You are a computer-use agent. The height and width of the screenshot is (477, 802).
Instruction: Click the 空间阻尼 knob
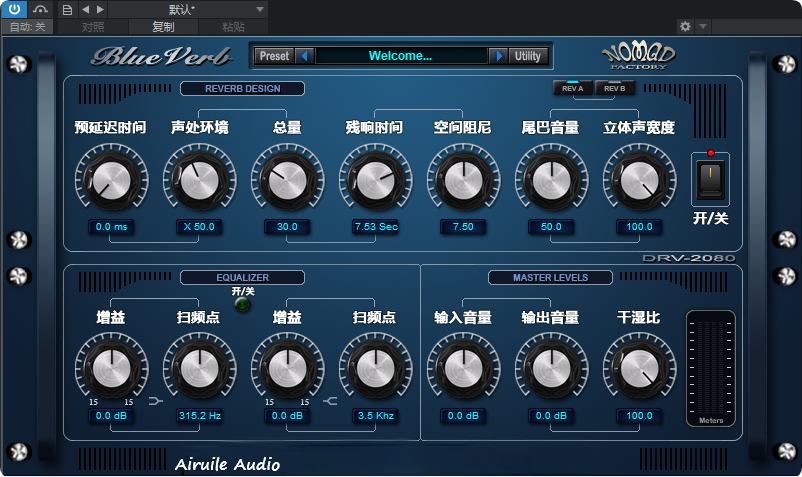pos(463,180)
